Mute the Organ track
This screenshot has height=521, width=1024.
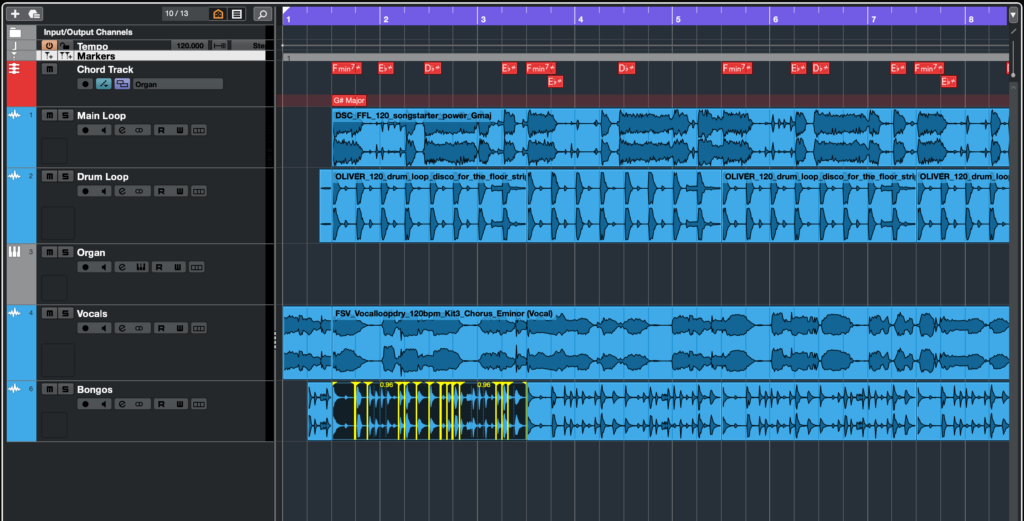coord(50,252)
